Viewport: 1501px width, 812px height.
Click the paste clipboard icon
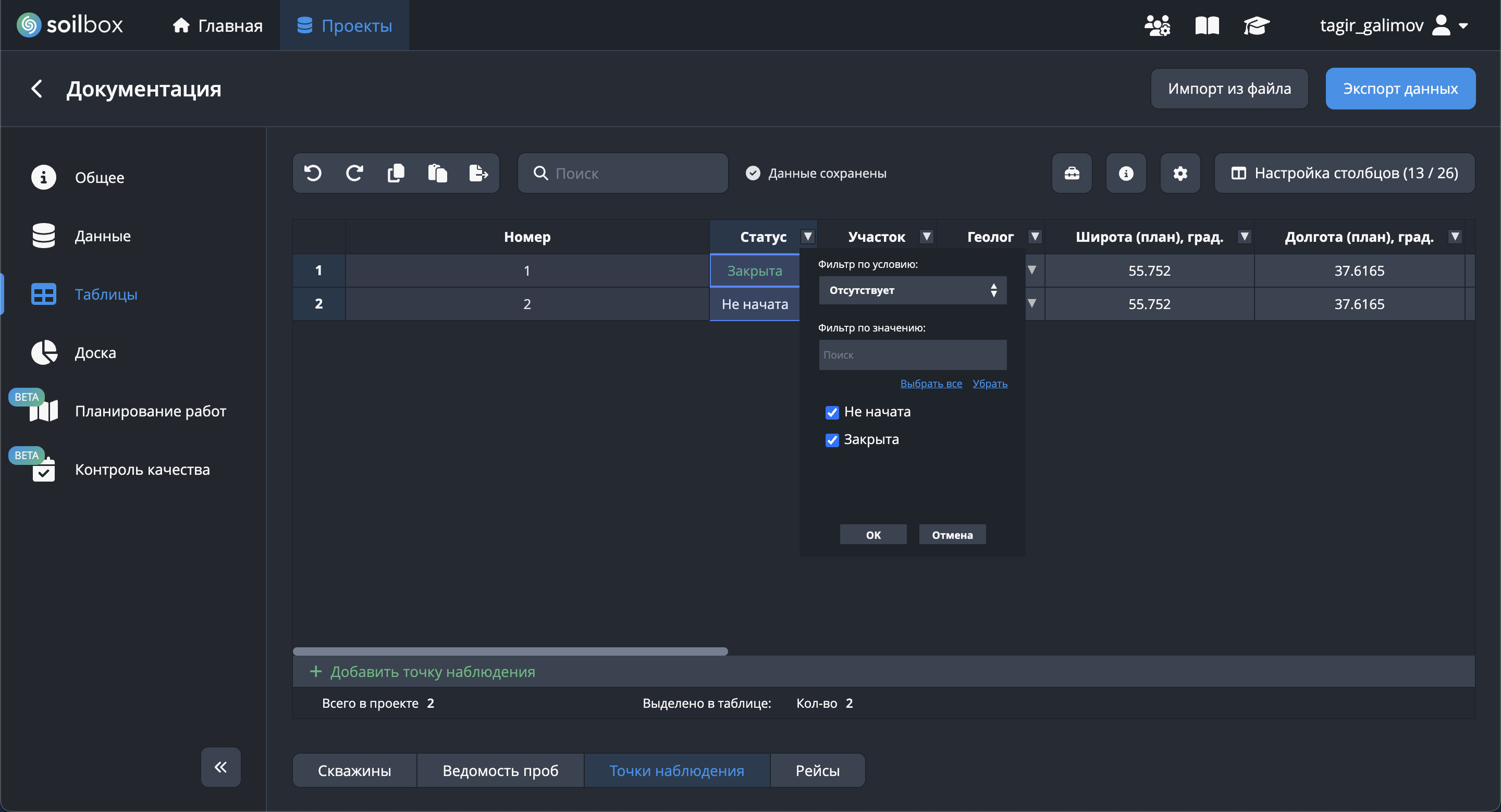[x=437, y=173]
